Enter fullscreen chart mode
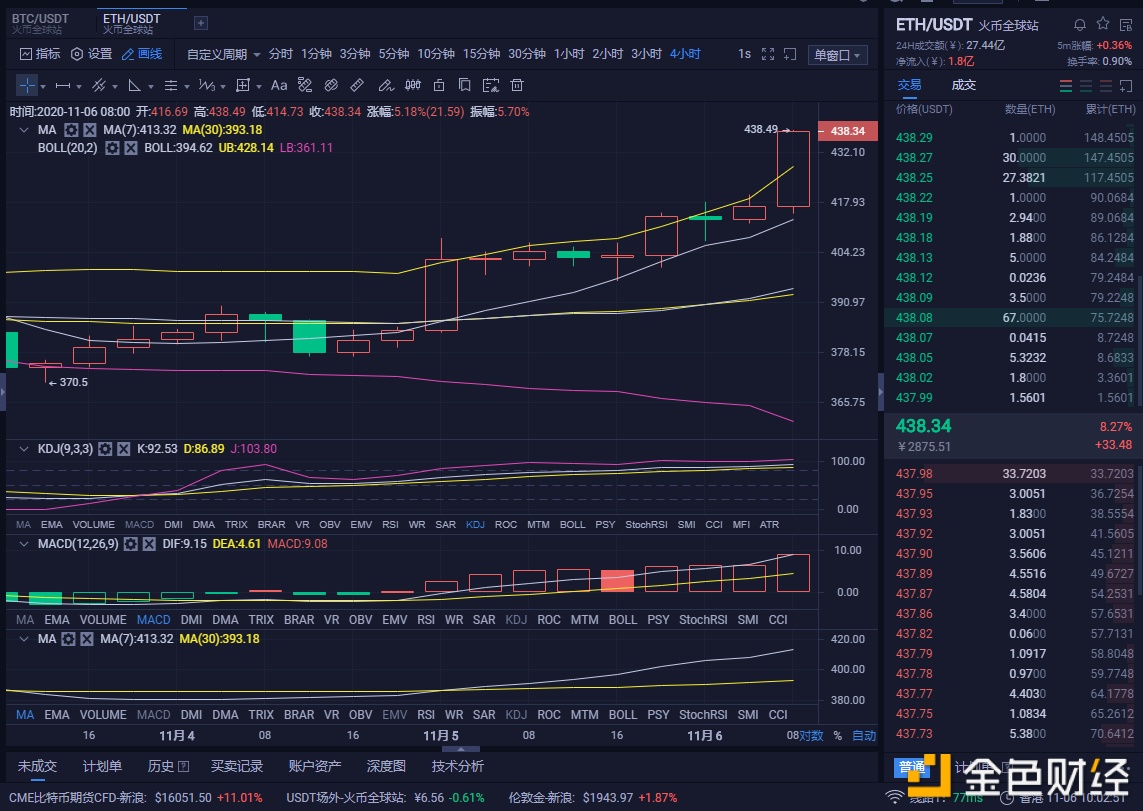This screenshot has height=811, width=1143. tap(768, 54)
